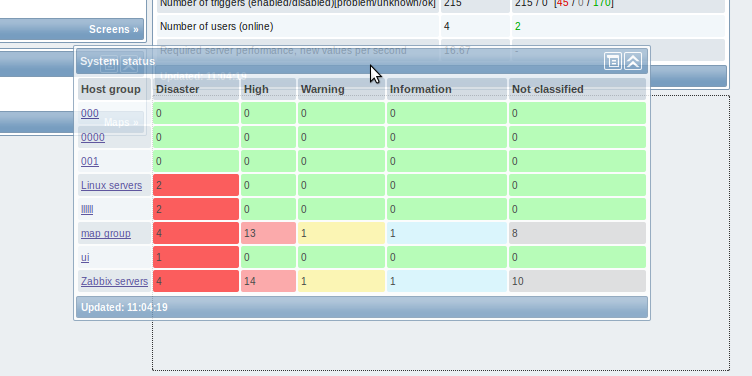The width and height of the screenshot is (752, 376).
Task: Click Warning count 1 for Zabbix servers
Action: pyautogui.click(x=341, y=281)
